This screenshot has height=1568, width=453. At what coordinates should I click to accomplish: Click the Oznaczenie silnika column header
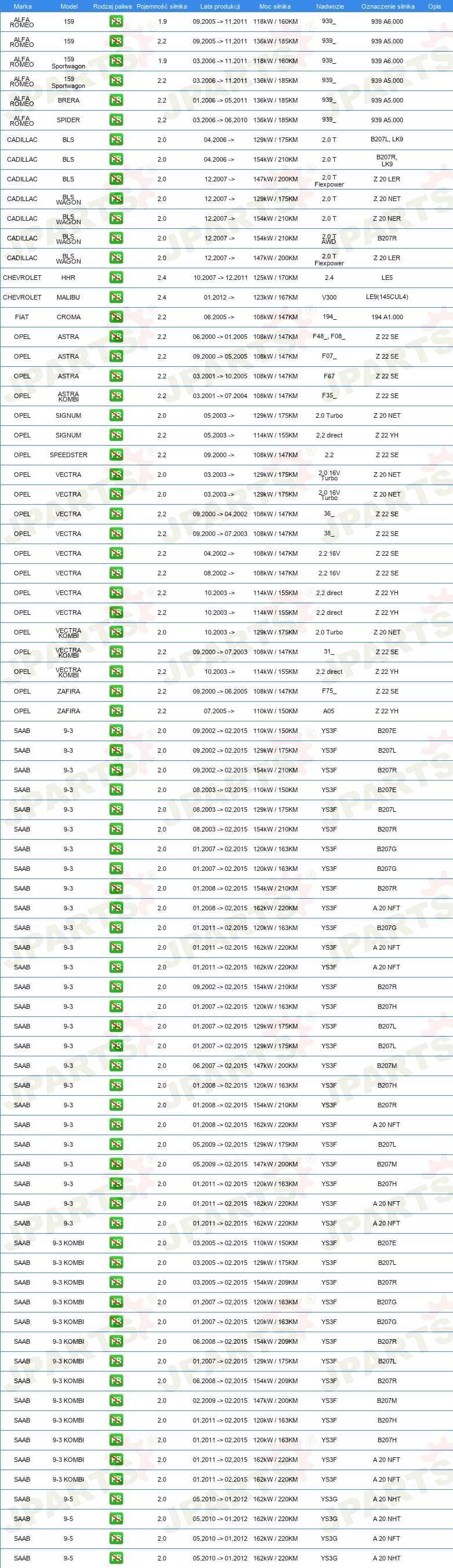click(x=388, y=6)
